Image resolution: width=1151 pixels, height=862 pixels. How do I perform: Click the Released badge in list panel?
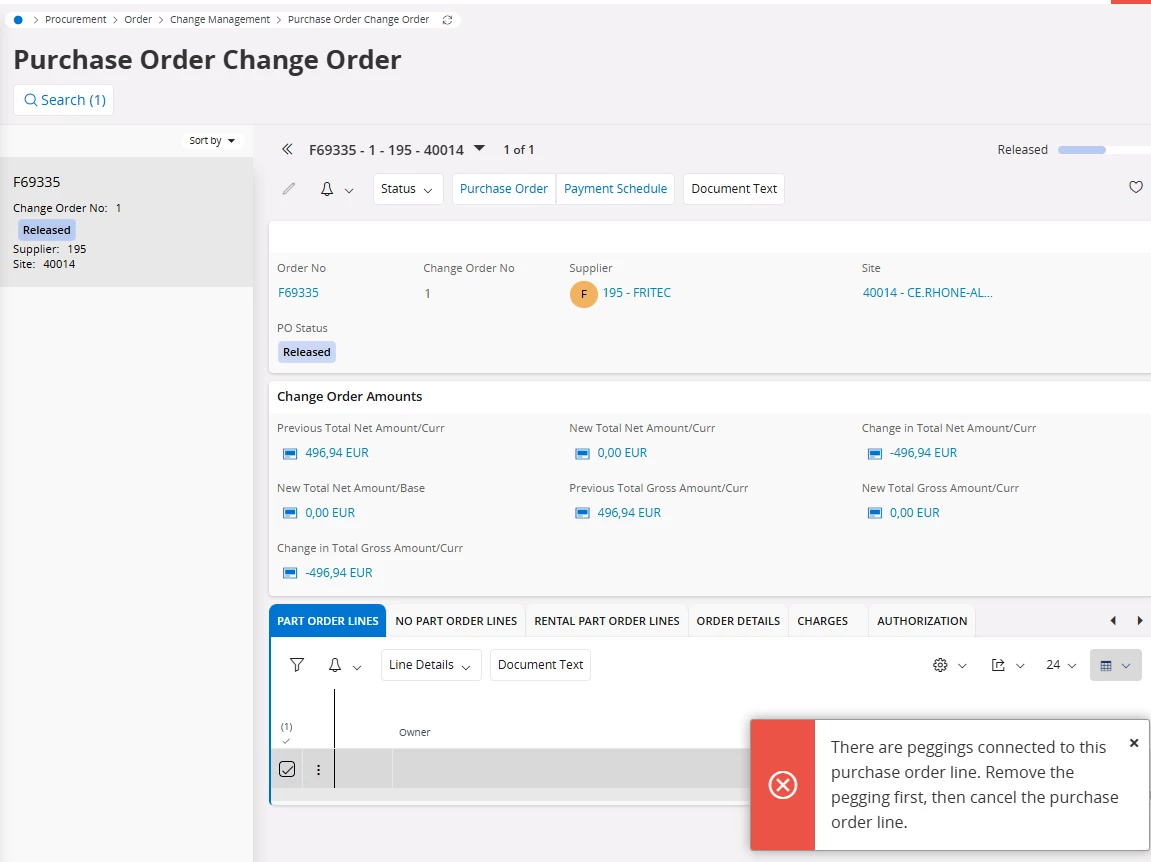click(47, 230)
